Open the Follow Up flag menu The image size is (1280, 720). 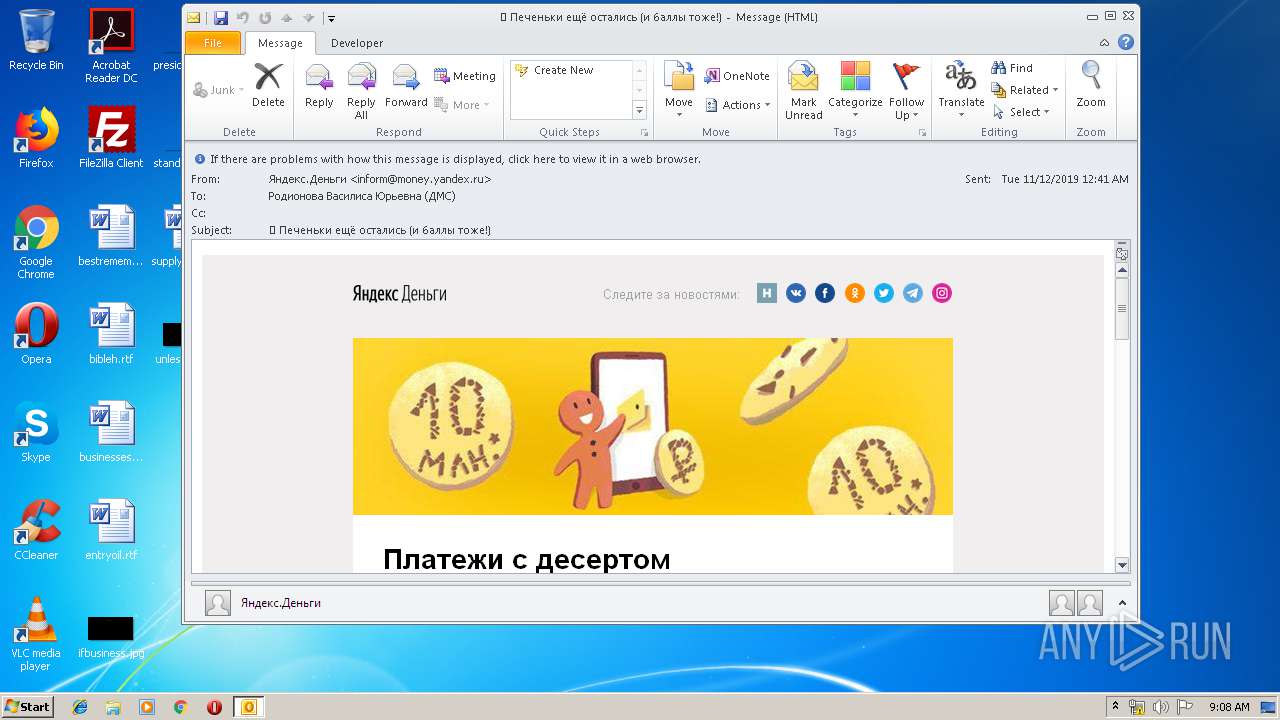point(906,91)
